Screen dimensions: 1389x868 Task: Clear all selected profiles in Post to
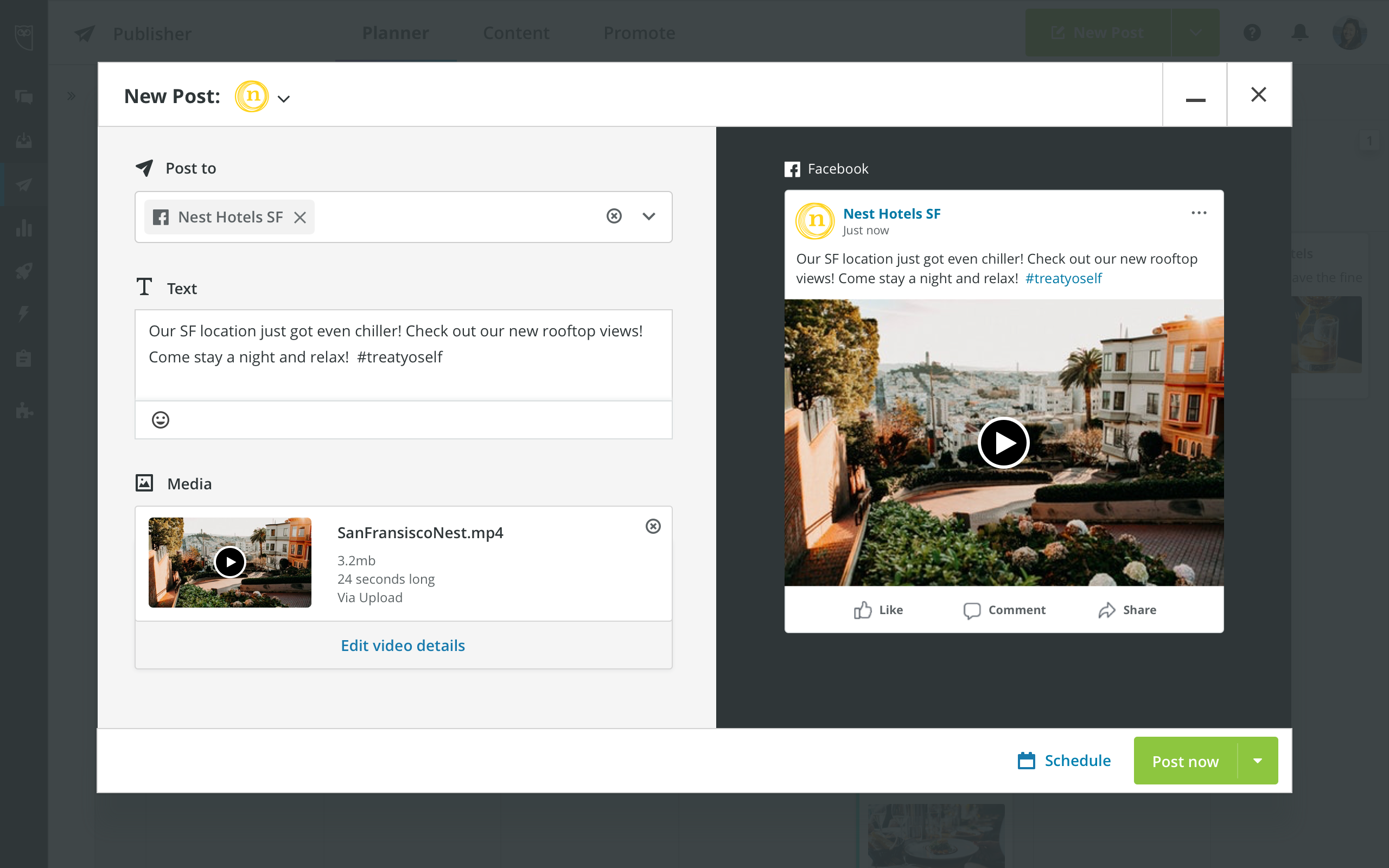(614, 216)
